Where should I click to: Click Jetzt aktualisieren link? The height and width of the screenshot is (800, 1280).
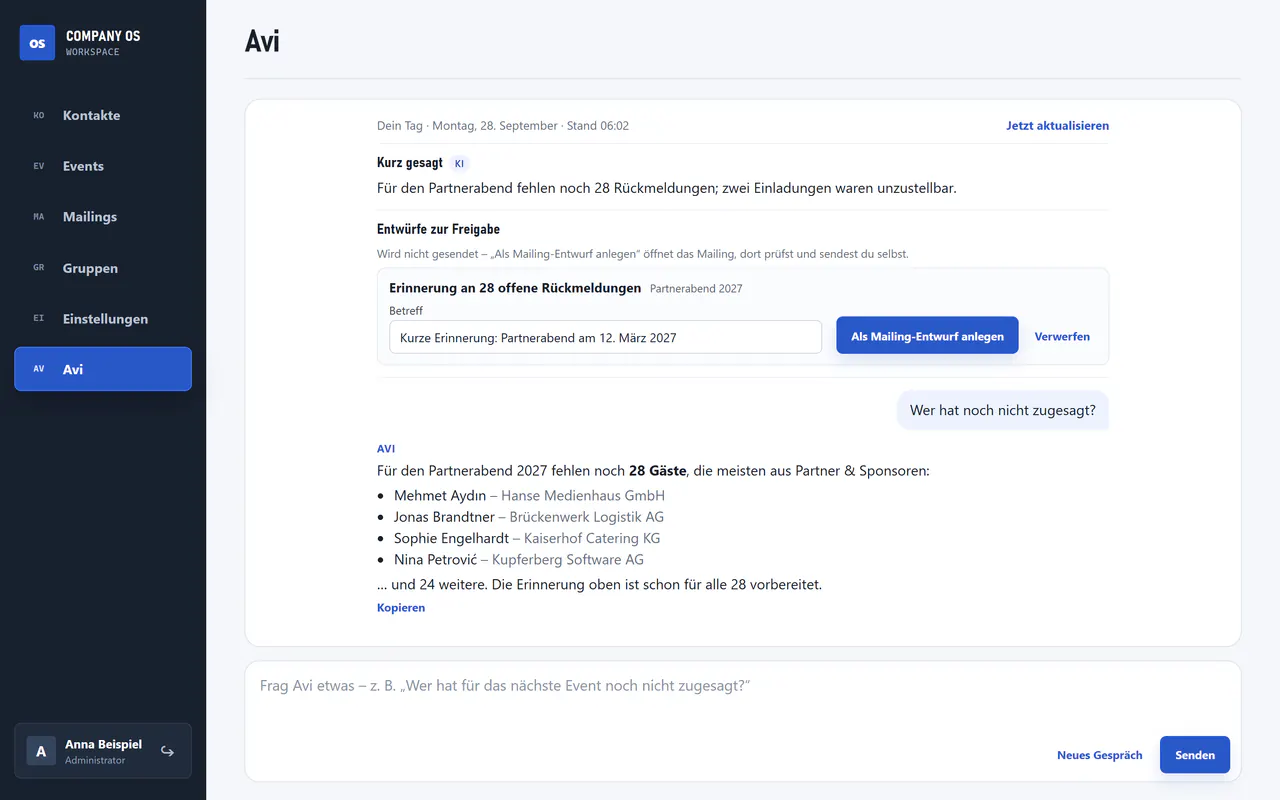[1057, 126]
